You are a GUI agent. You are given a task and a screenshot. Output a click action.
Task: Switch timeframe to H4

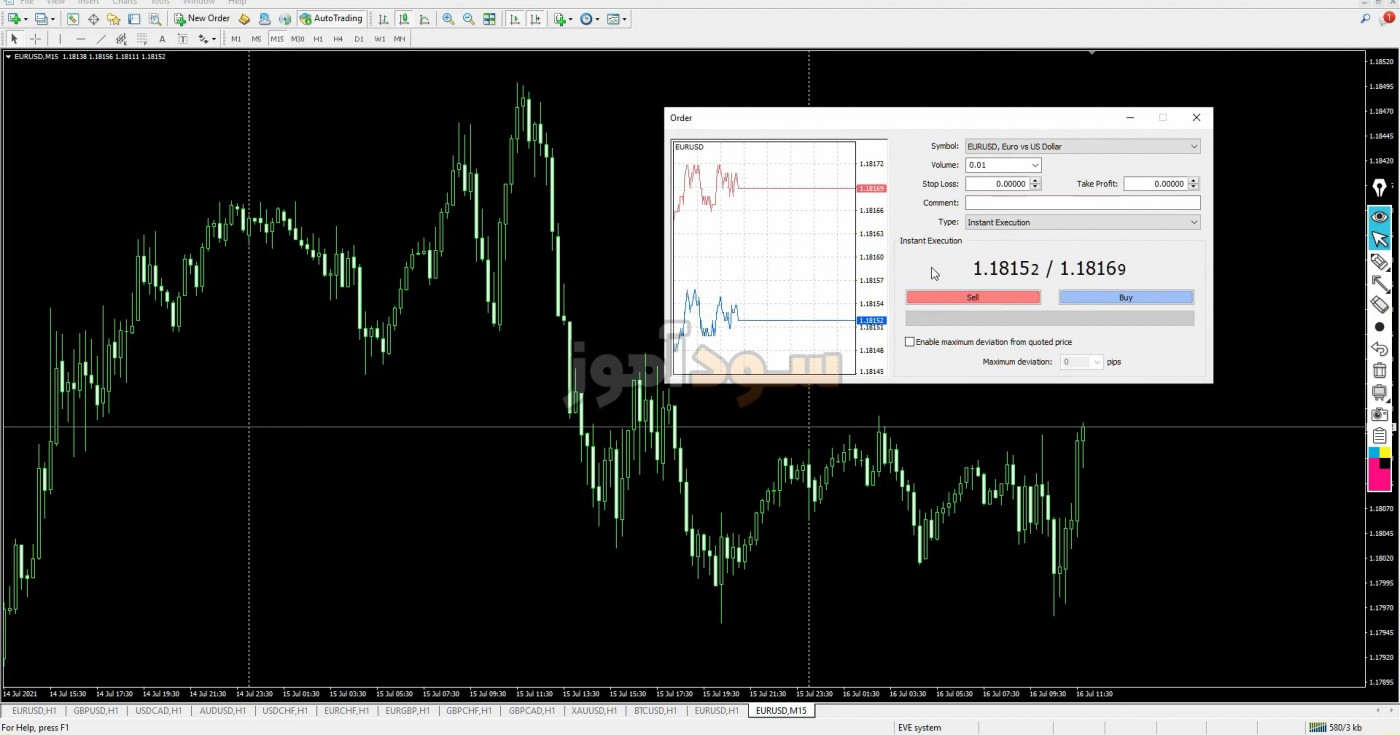[x=338, y=39]
